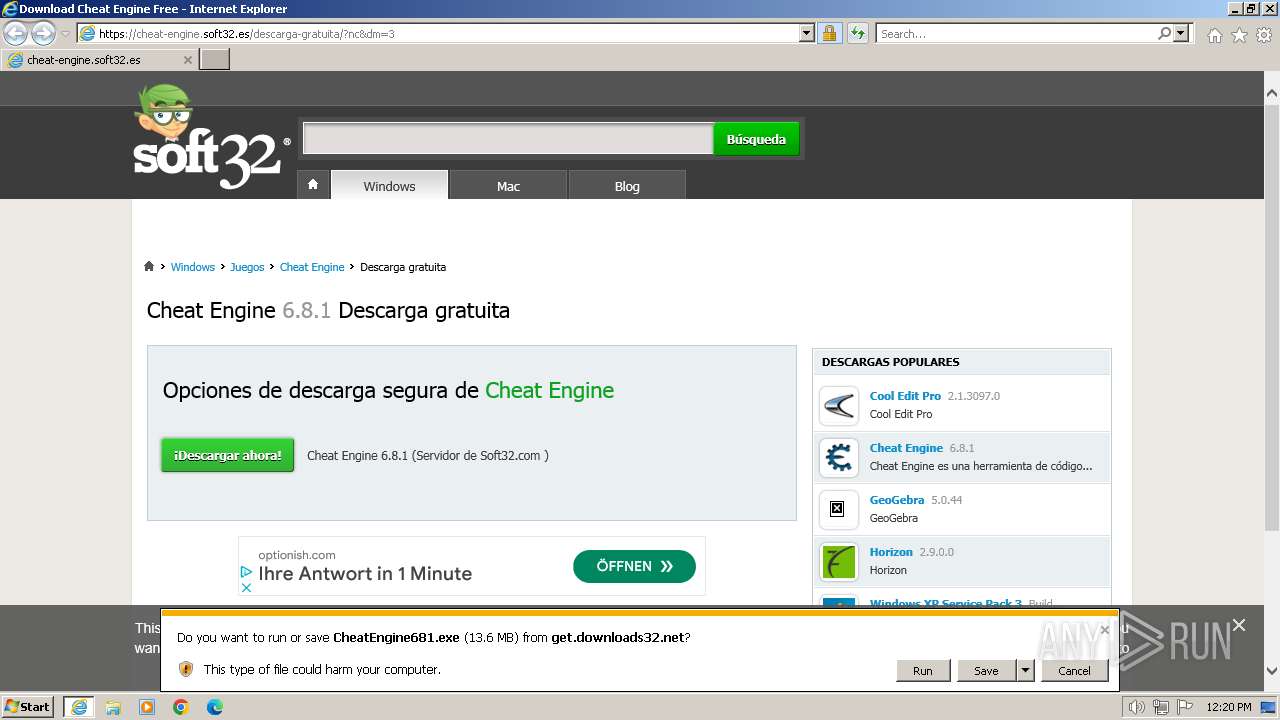Screen dimensions: 1280x720
Task: Click the optionish.com ad text
Action: (x=297, y=555)
